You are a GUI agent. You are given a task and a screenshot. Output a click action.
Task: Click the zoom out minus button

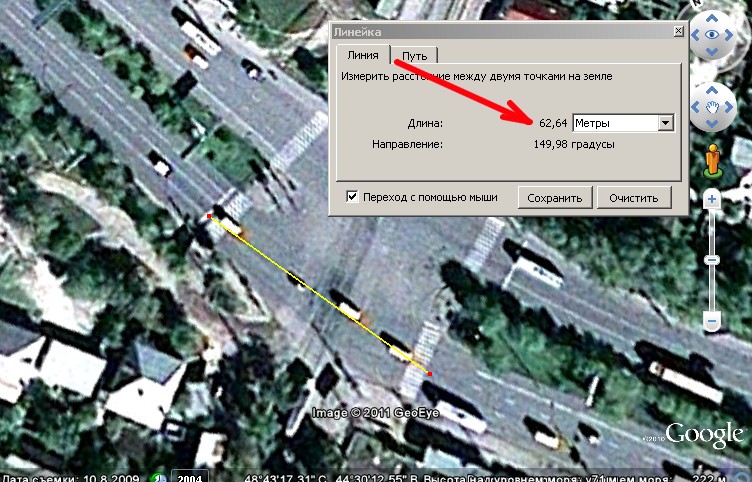click(712, 321)
